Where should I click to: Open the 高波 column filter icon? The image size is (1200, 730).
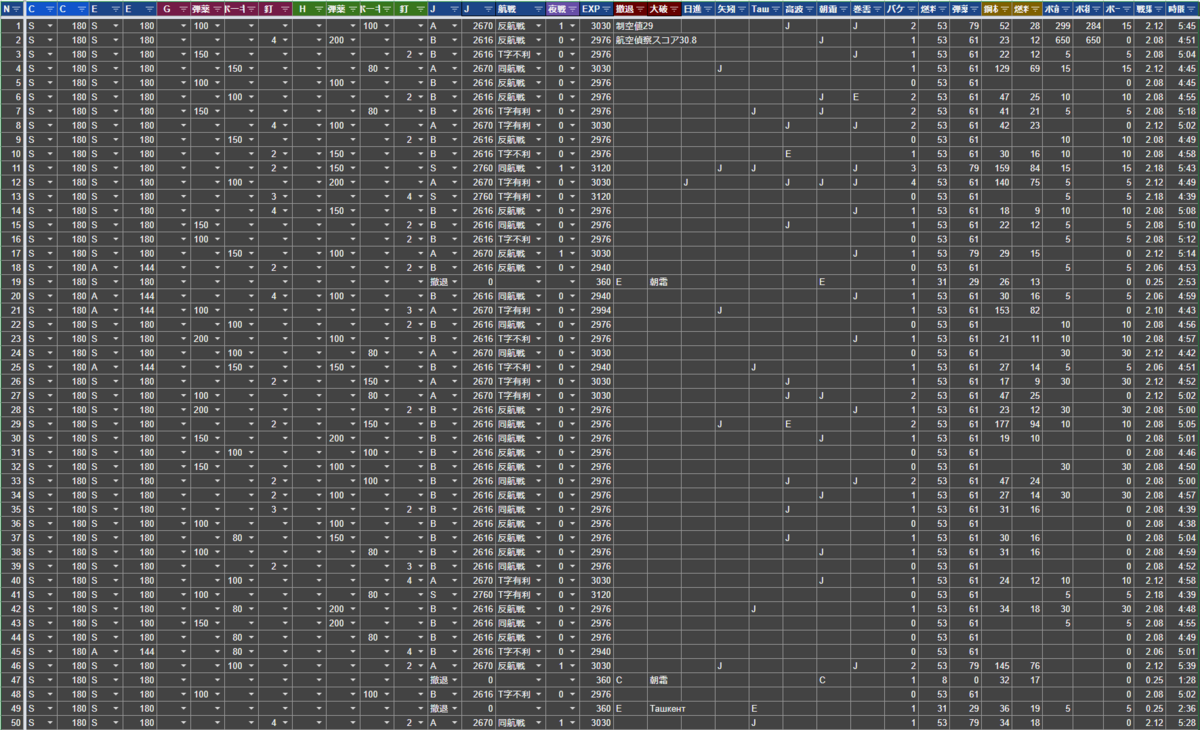click(x=810, y=8)
